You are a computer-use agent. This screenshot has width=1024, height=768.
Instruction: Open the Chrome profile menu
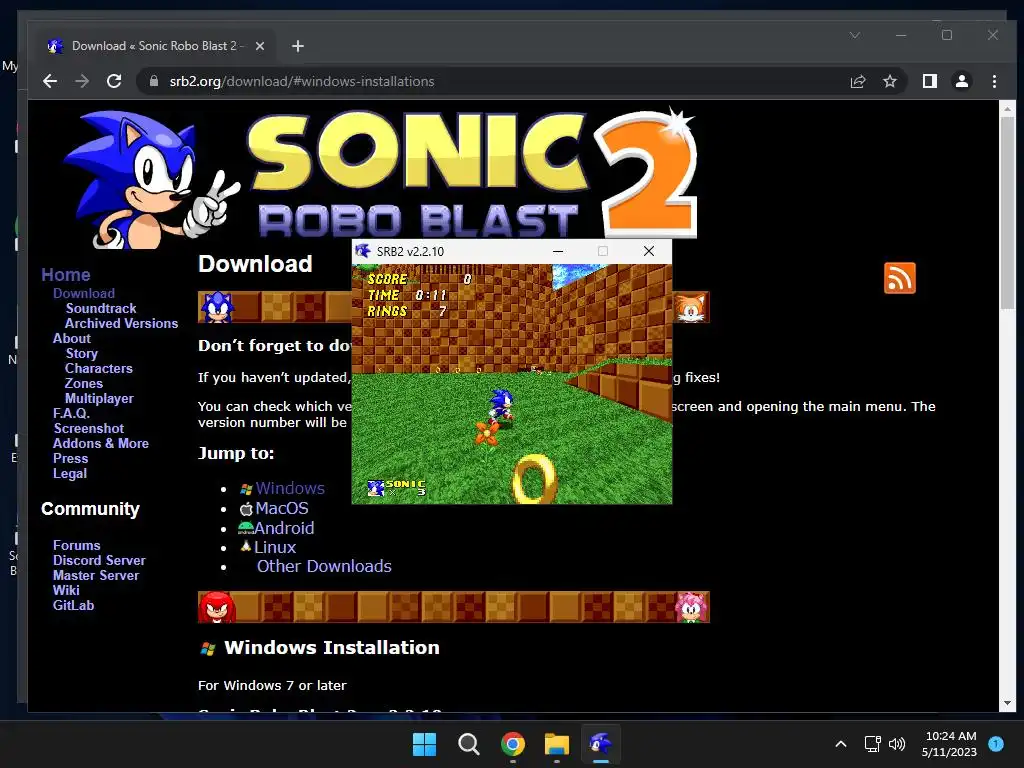coord(961,81)
